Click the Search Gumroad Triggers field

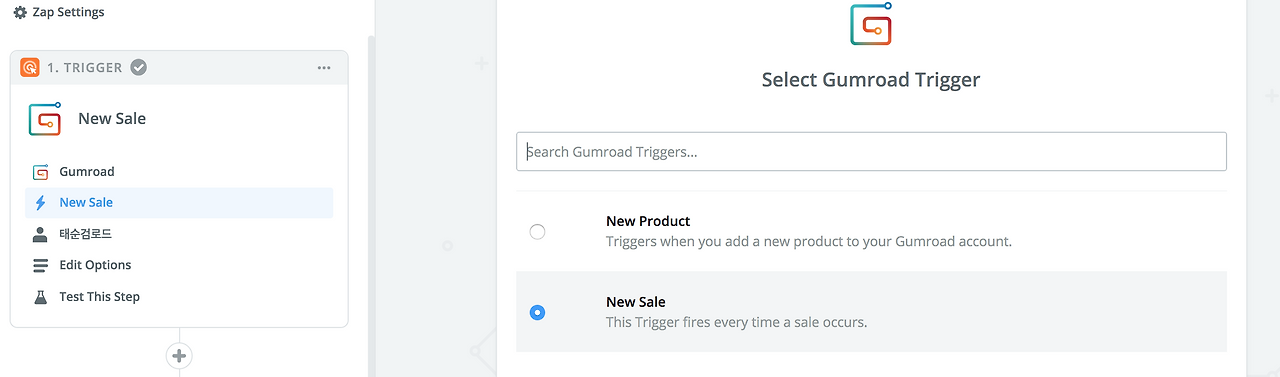[x=871, y=151]
